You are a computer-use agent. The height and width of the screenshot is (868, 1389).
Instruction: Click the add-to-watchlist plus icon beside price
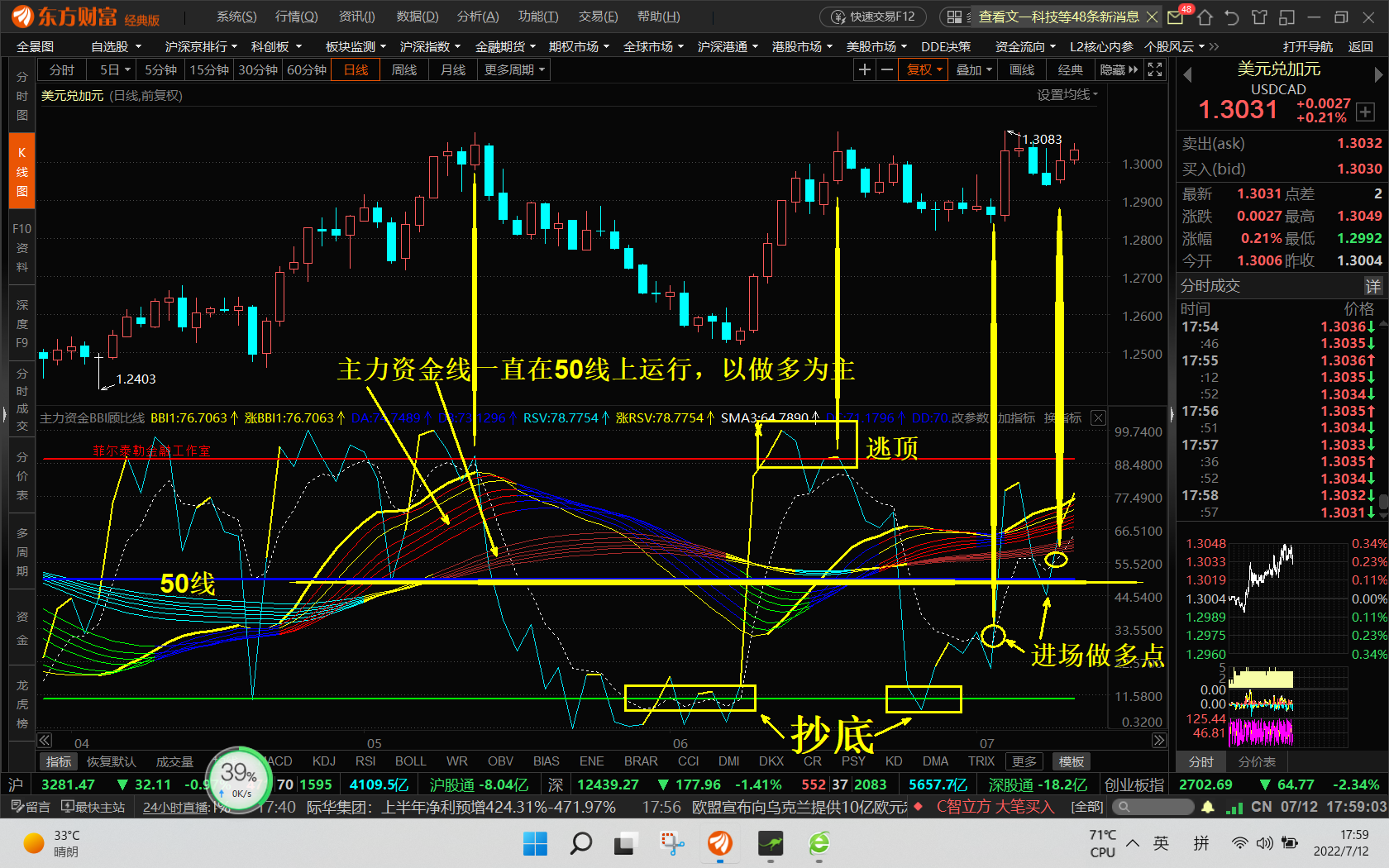coord(1365,112)
